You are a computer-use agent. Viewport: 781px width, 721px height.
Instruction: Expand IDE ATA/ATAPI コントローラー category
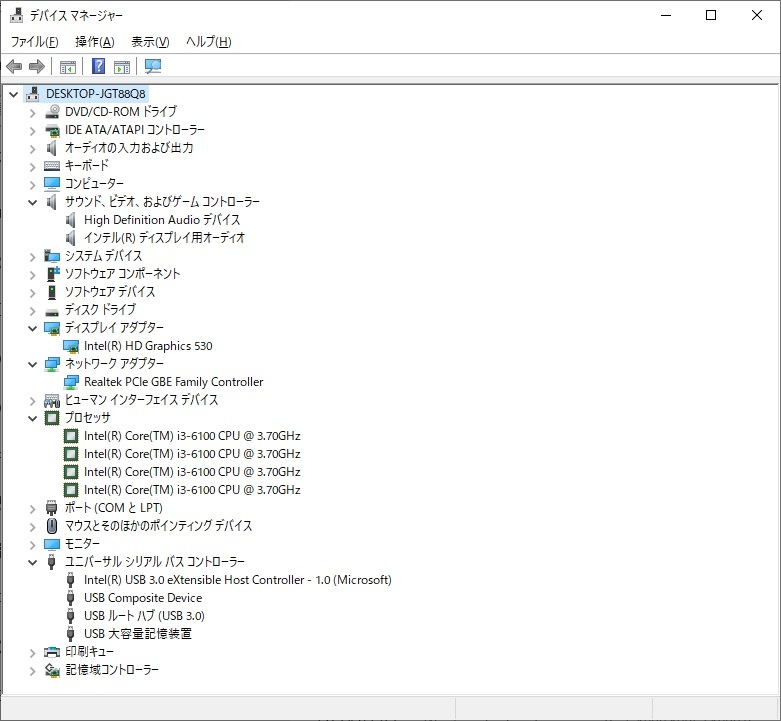point(32,131)
